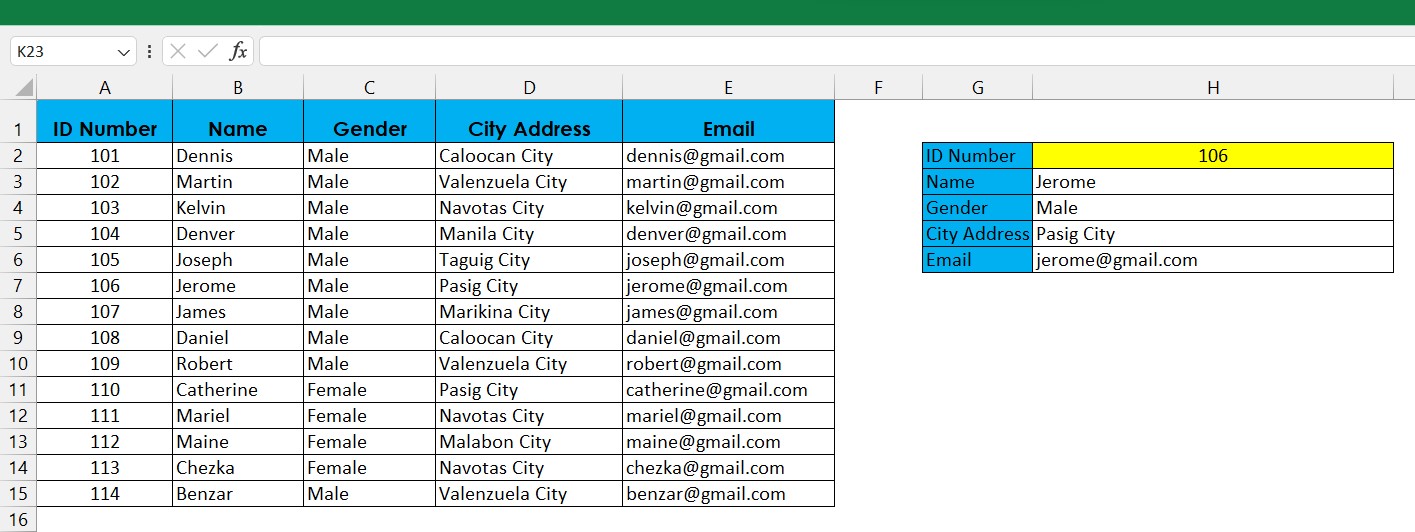This screenshot has width=1415, height=532.
Task: Click inside the formula bar input
Action: point(836,51)
